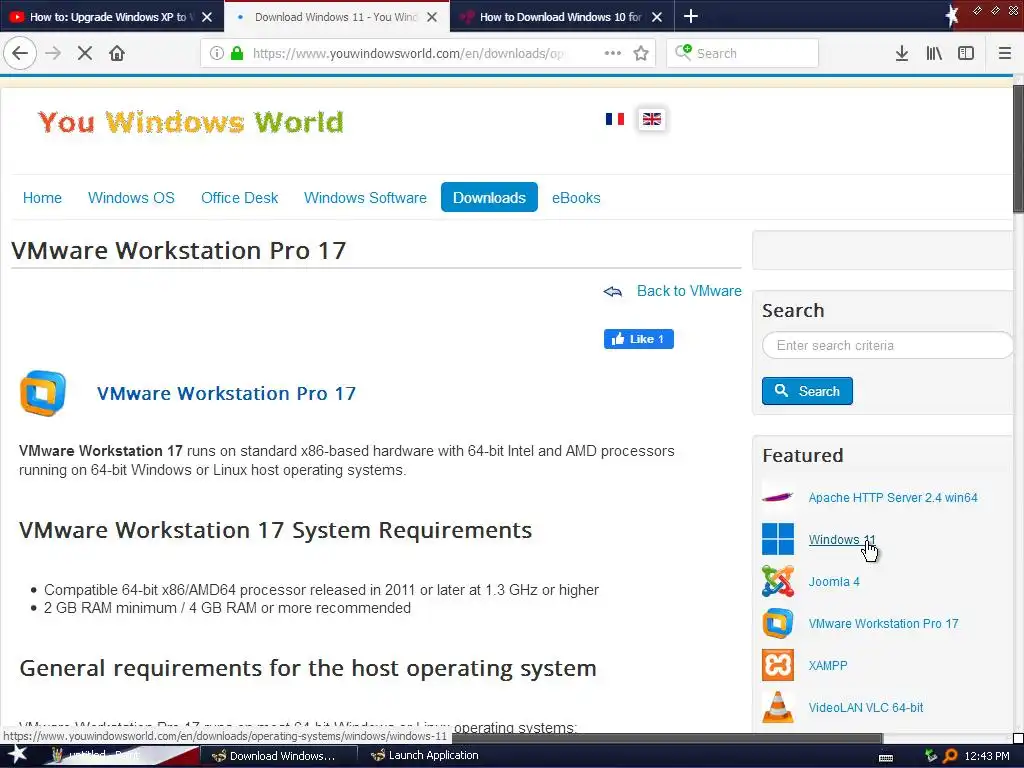Screen dimensions: 1024x768
Task: Open the Windows Software menu
Action: (365, 198)
